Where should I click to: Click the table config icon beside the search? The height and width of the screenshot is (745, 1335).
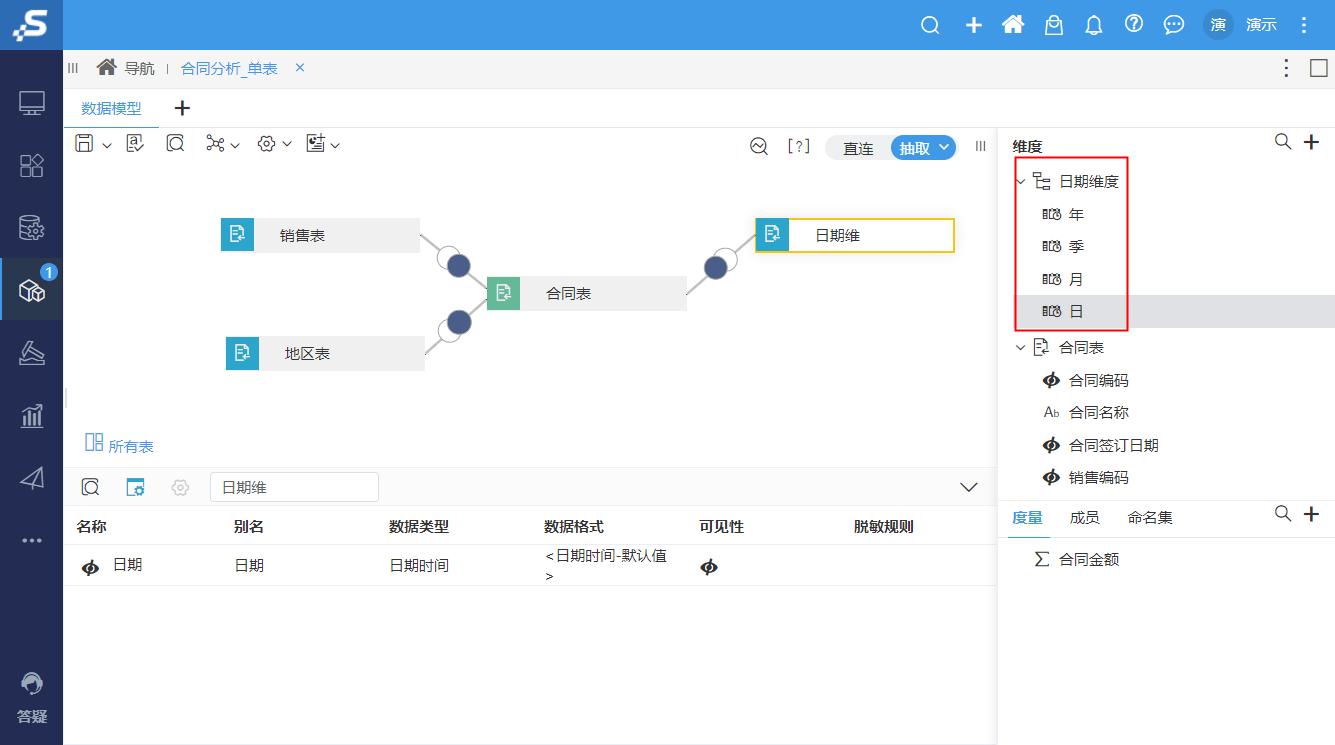click(x=135, y=487)
